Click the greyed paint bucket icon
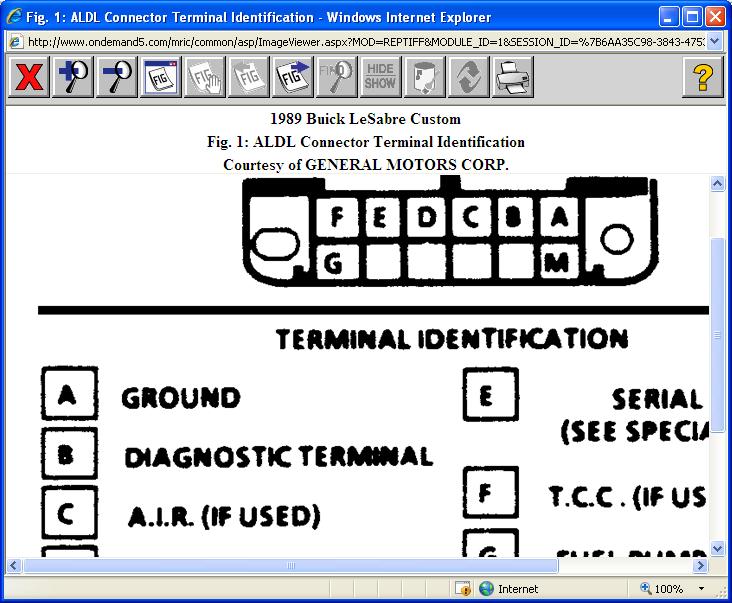This screenshot has height=603, width=732. (x=424, y=77)
